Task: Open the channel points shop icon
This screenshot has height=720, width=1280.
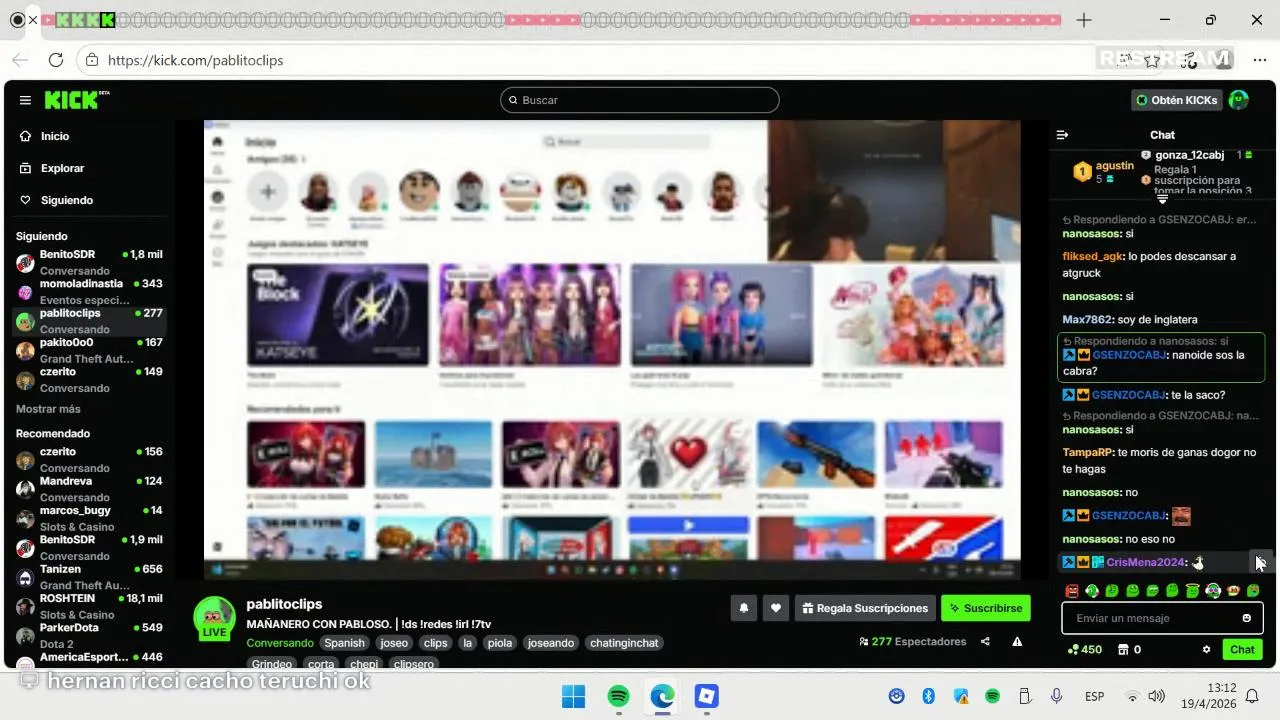Action: [x=1123, y=650]
